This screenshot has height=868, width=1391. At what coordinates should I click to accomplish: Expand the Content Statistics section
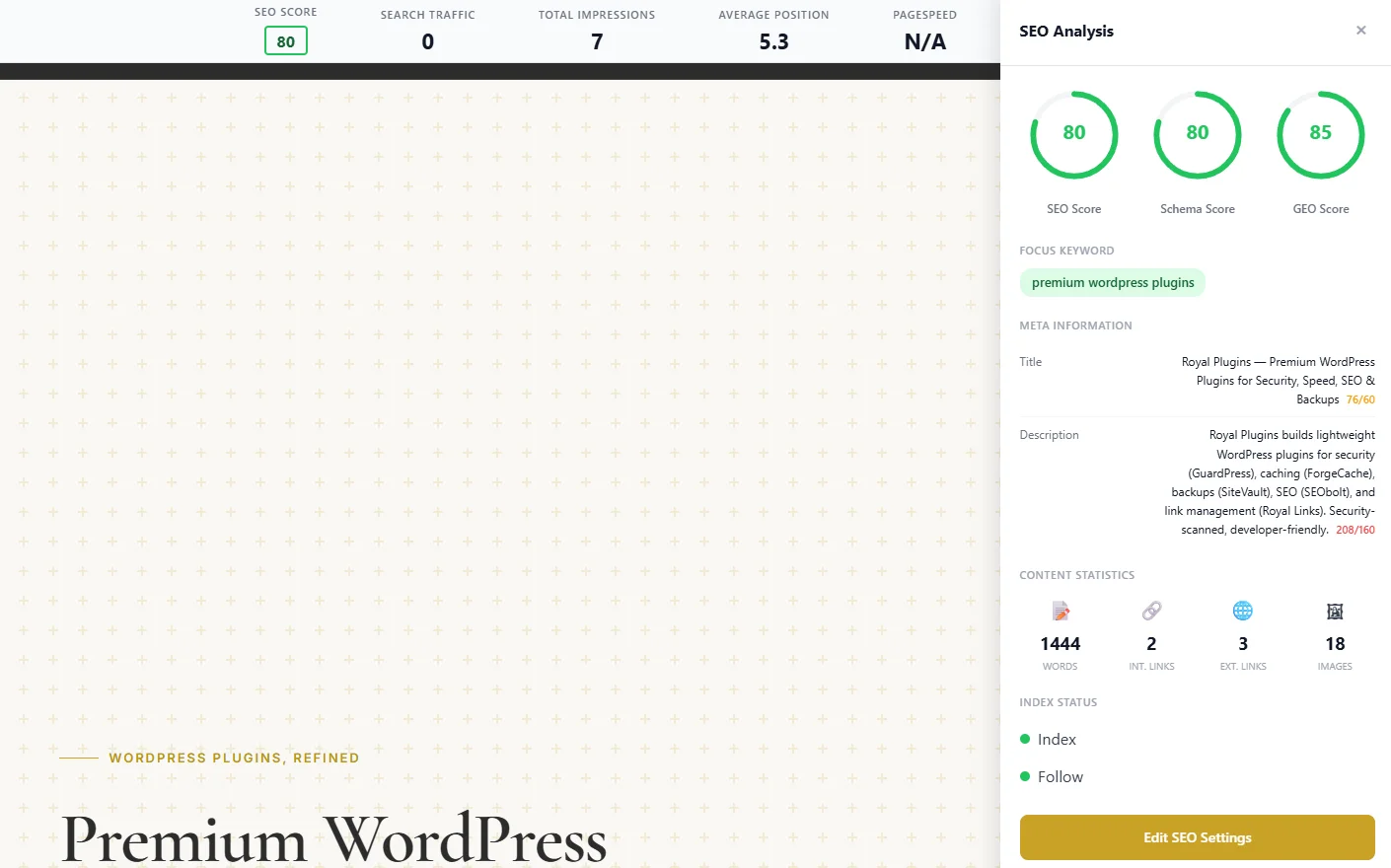[x=1076, y=575]
